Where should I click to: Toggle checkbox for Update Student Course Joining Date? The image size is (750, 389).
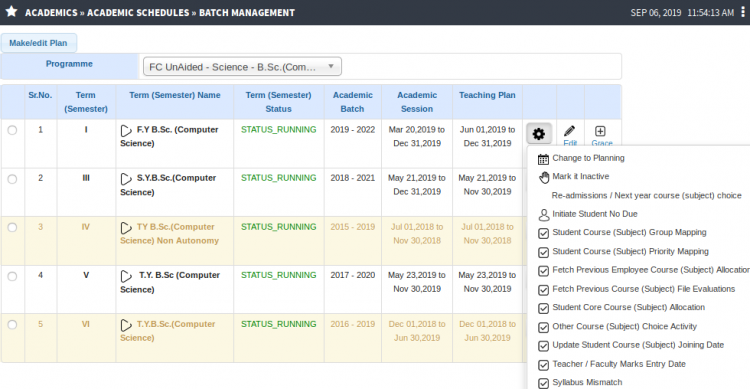tap(543, 346)
